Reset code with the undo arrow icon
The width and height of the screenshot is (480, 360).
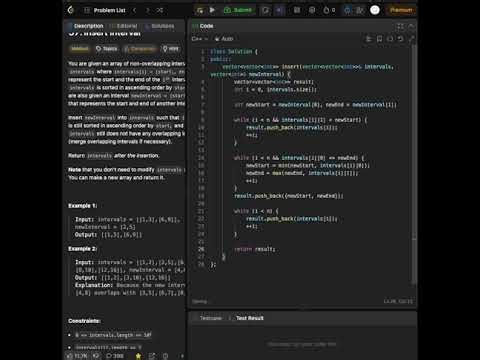(x=401, y=39)
